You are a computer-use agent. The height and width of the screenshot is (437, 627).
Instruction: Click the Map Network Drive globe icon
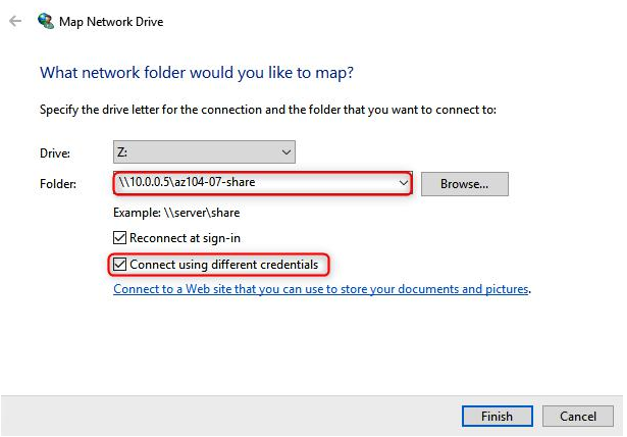pyautogui.click(x=46, y=21)
